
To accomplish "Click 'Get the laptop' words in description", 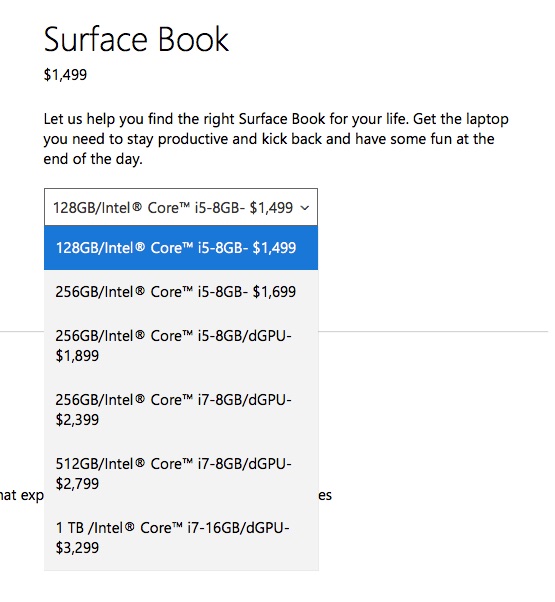I will point(461,119).
